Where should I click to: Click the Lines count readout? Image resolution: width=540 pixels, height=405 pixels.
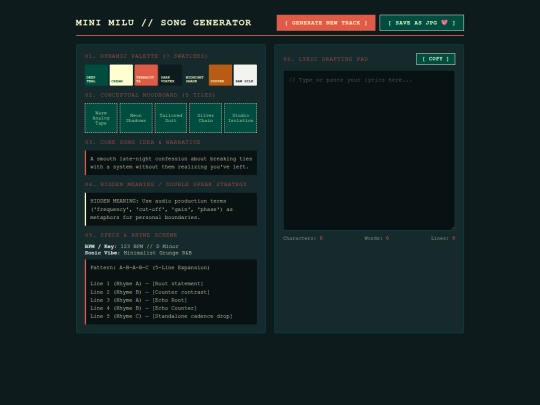(443, 238)
